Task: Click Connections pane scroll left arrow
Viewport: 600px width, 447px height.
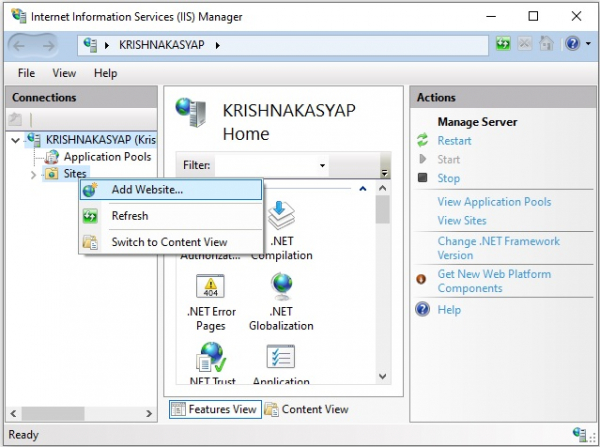Action: [13, 413]
